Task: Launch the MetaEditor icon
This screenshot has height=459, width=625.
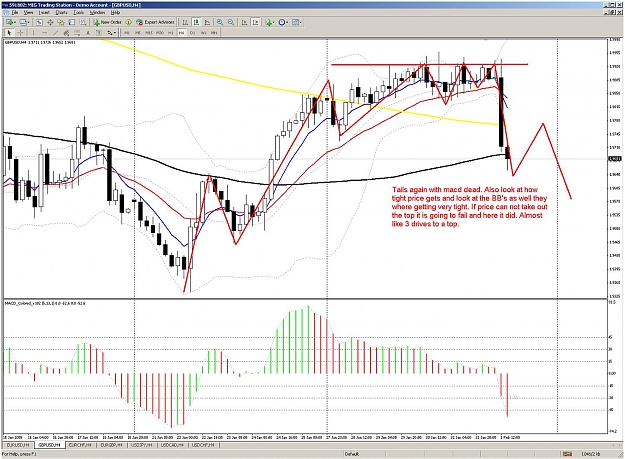Action: click(128, 22)
